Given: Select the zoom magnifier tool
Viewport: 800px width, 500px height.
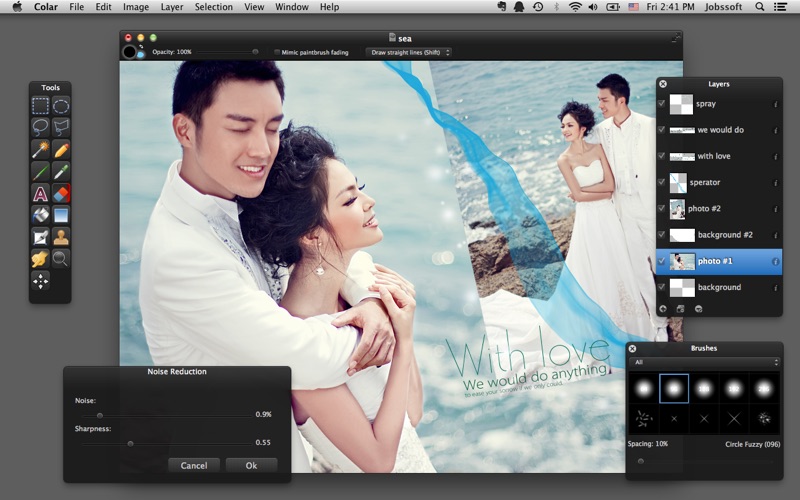Looking at the screenshot, I should click(x=61, y=259).
